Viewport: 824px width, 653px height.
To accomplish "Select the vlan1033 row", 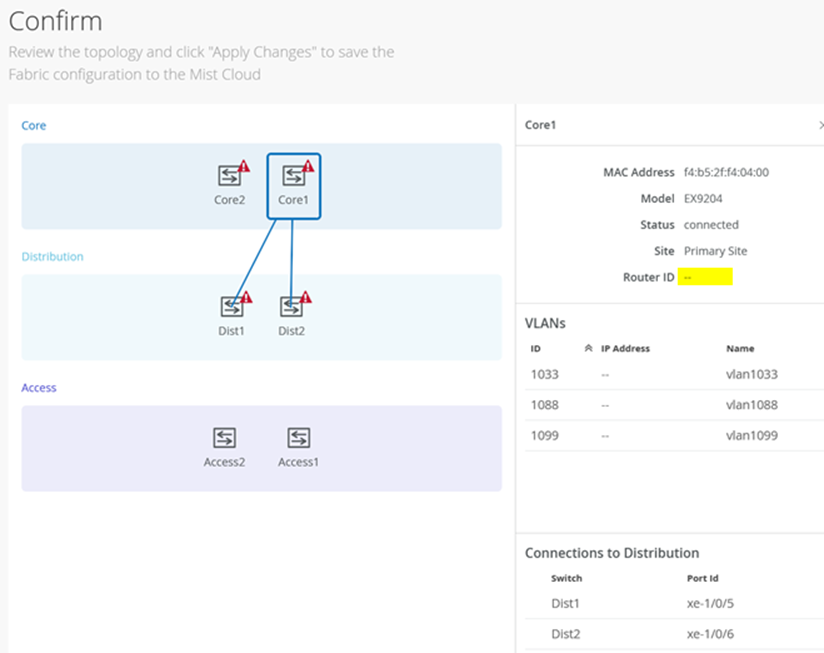I will pos(670,375).
